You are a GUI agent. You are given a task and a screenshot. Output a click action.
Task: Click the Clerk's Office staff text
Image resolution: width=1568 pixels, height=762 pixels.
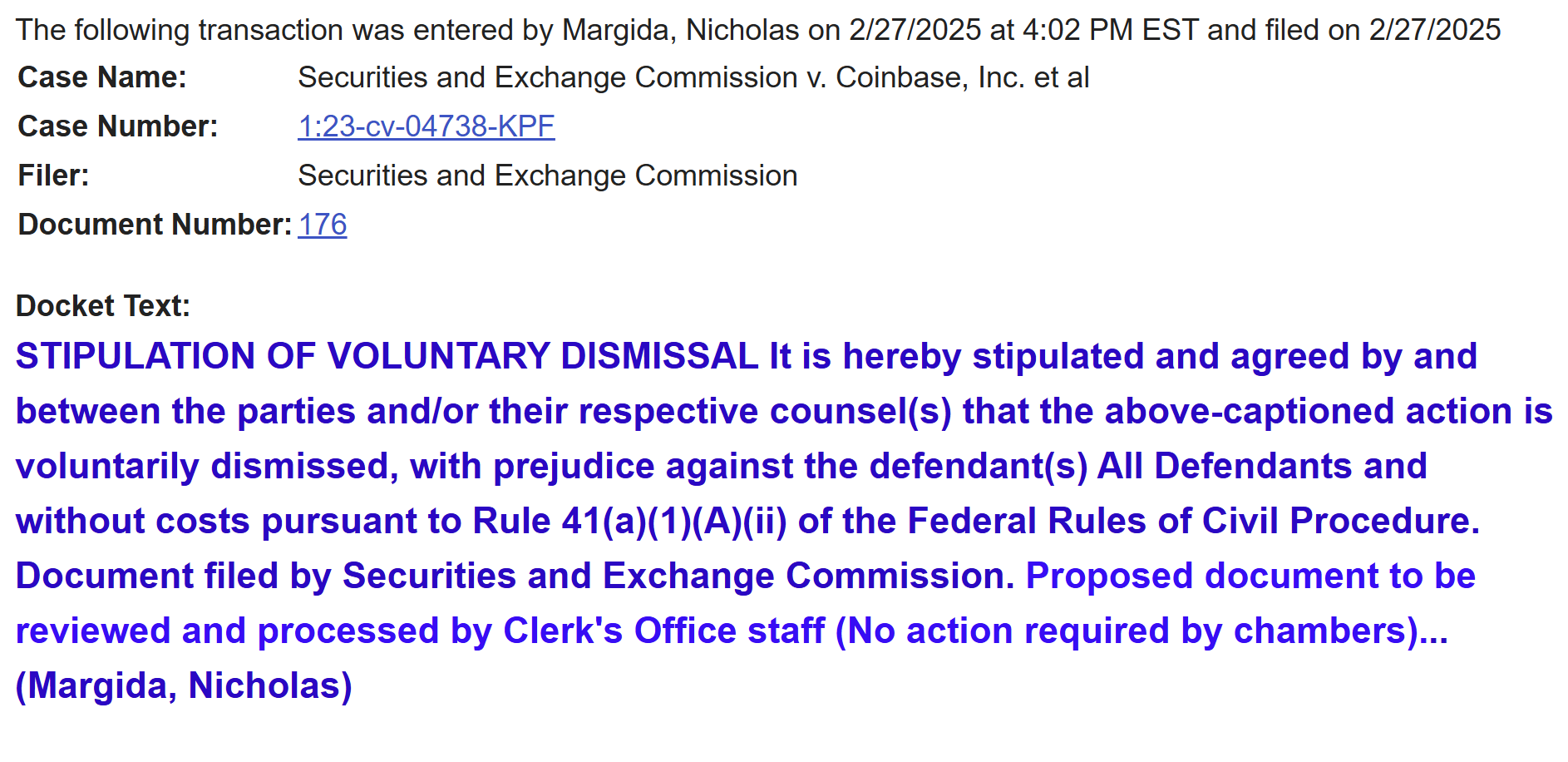coord(663,631)
